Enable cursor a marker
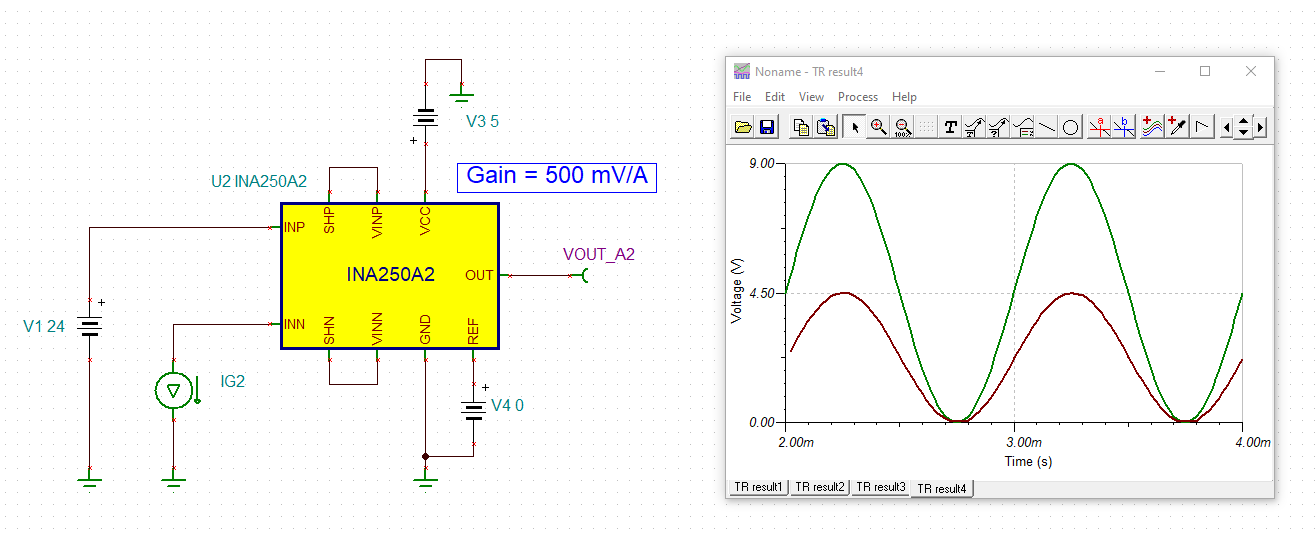 (1100, 127)
